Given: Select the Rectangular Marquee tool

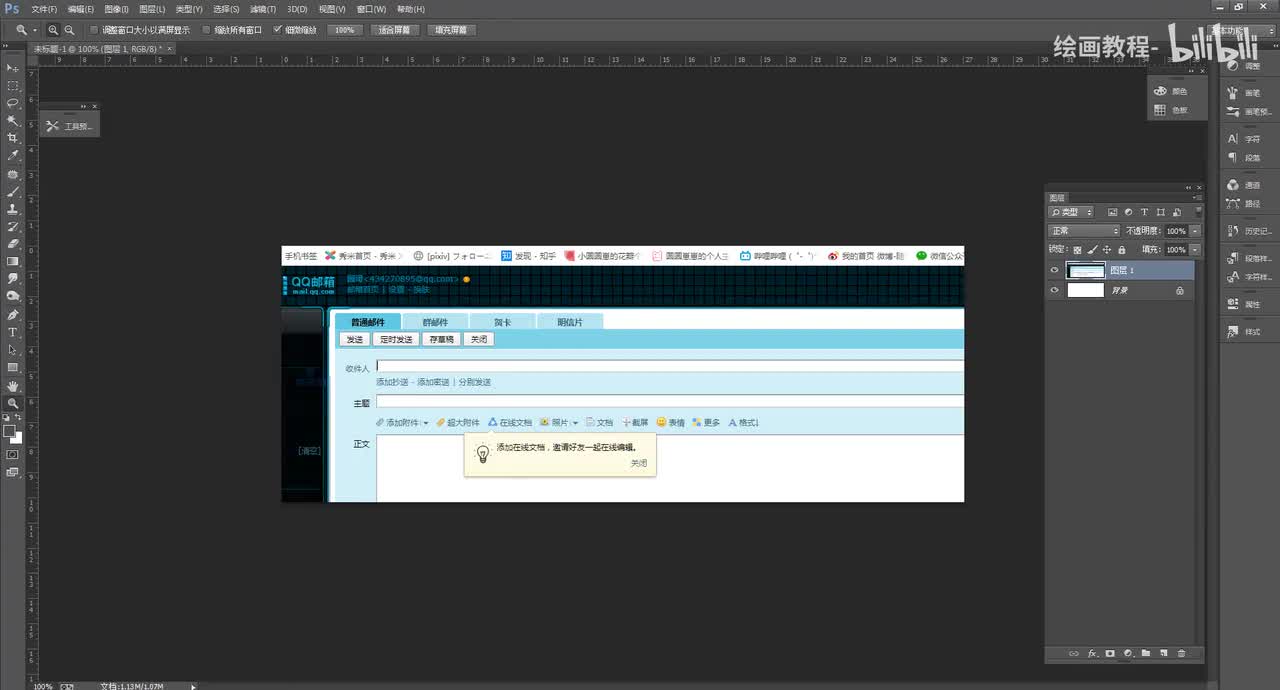Looking at the screenshot, I should click(x=13, y=86).
